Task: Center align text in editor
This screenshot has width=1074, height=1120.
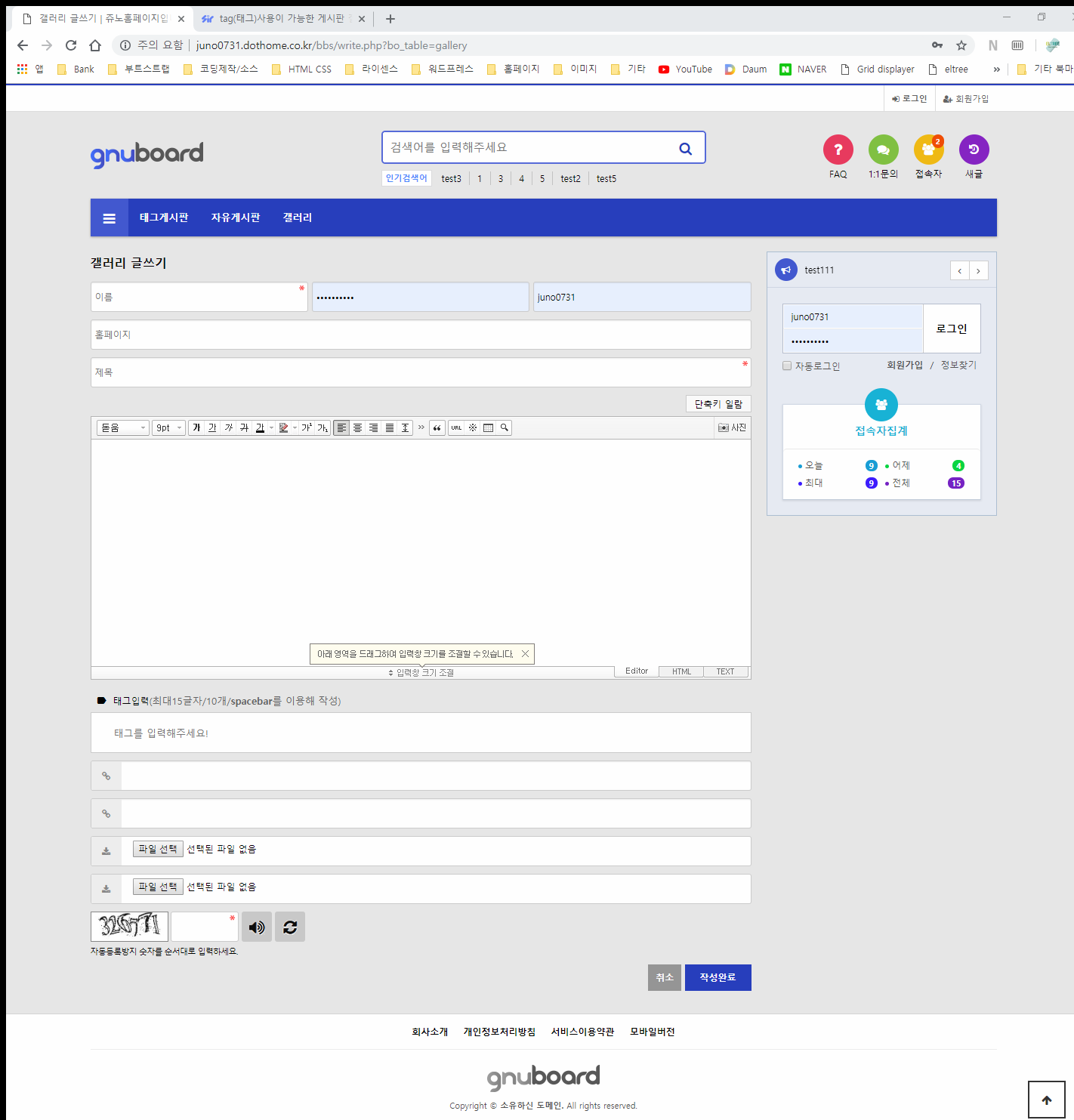Action: (x=358, y=428)
